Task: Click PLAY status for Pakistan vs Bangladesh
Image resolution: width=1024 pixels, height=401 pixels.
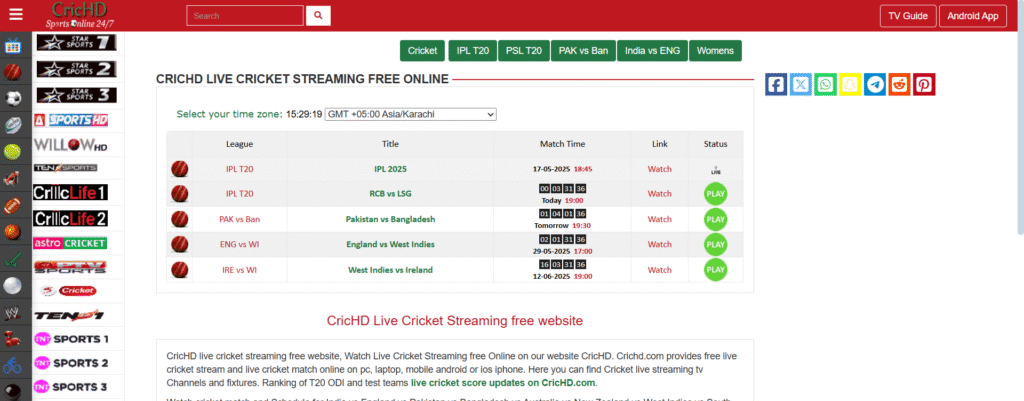Action: tap(716, 219)
